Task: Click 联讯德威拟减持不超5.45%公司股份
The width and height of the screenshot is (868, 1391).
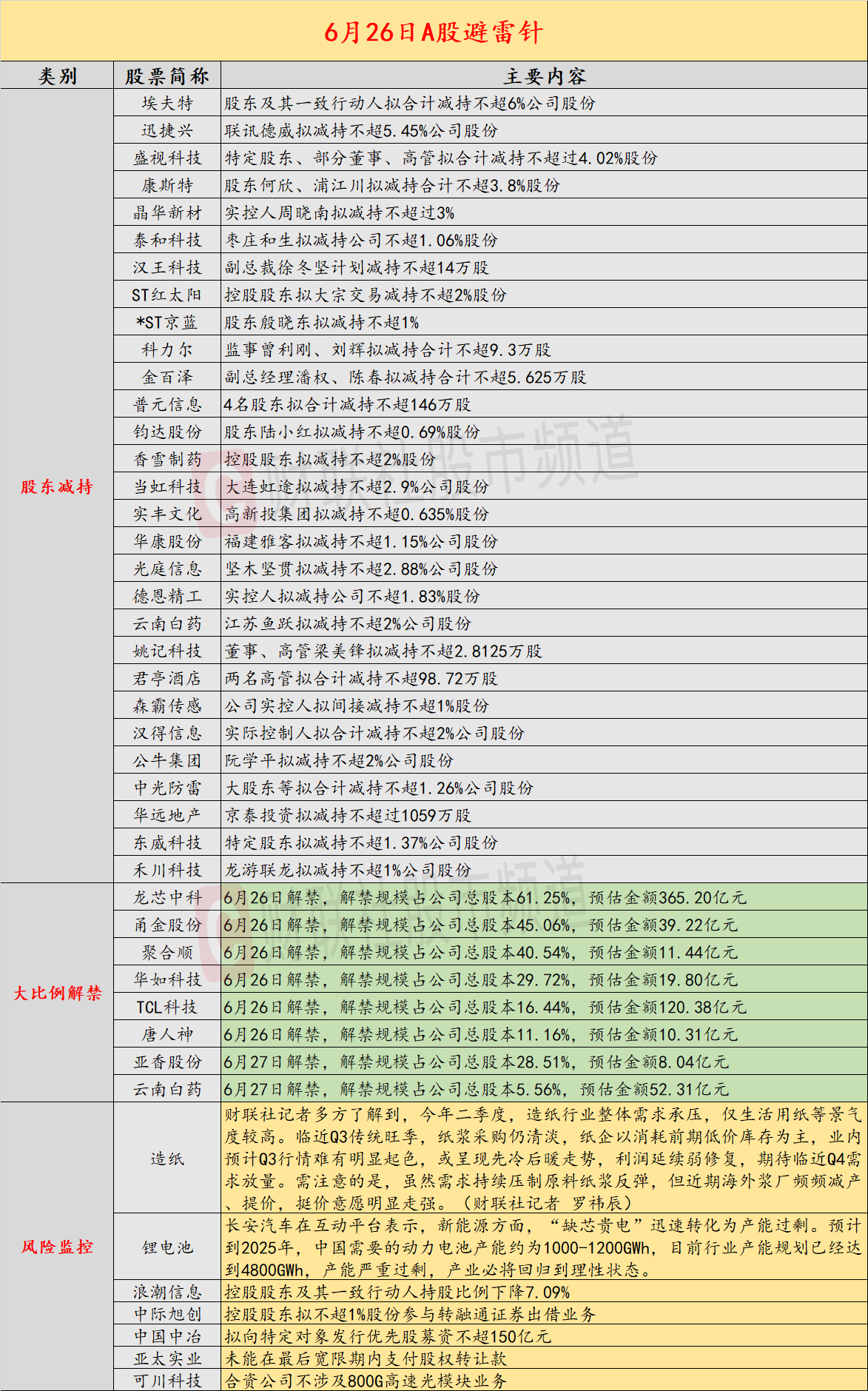Action: pyautogui.click(x=361, y=130)
